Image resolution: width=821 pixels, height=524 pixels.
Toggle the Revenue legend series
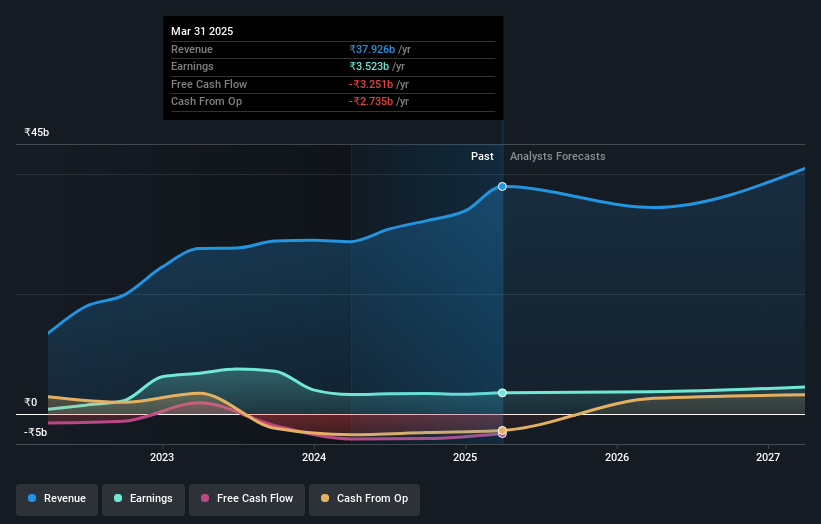(x=57, y=499)
